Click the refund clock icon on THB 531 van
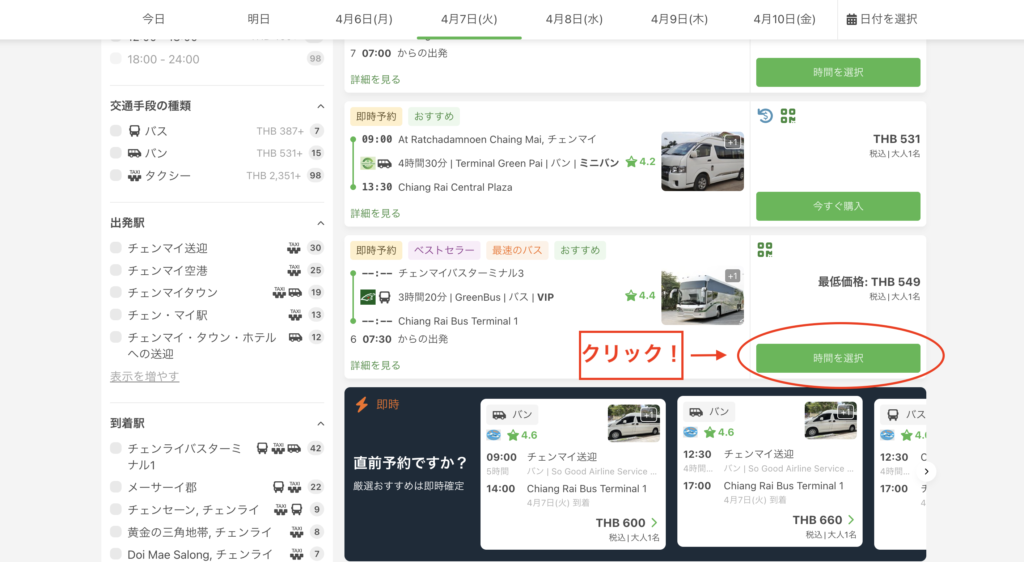Screen dimensions: 1024x562 pyautogui.click(x=765, y=116)
